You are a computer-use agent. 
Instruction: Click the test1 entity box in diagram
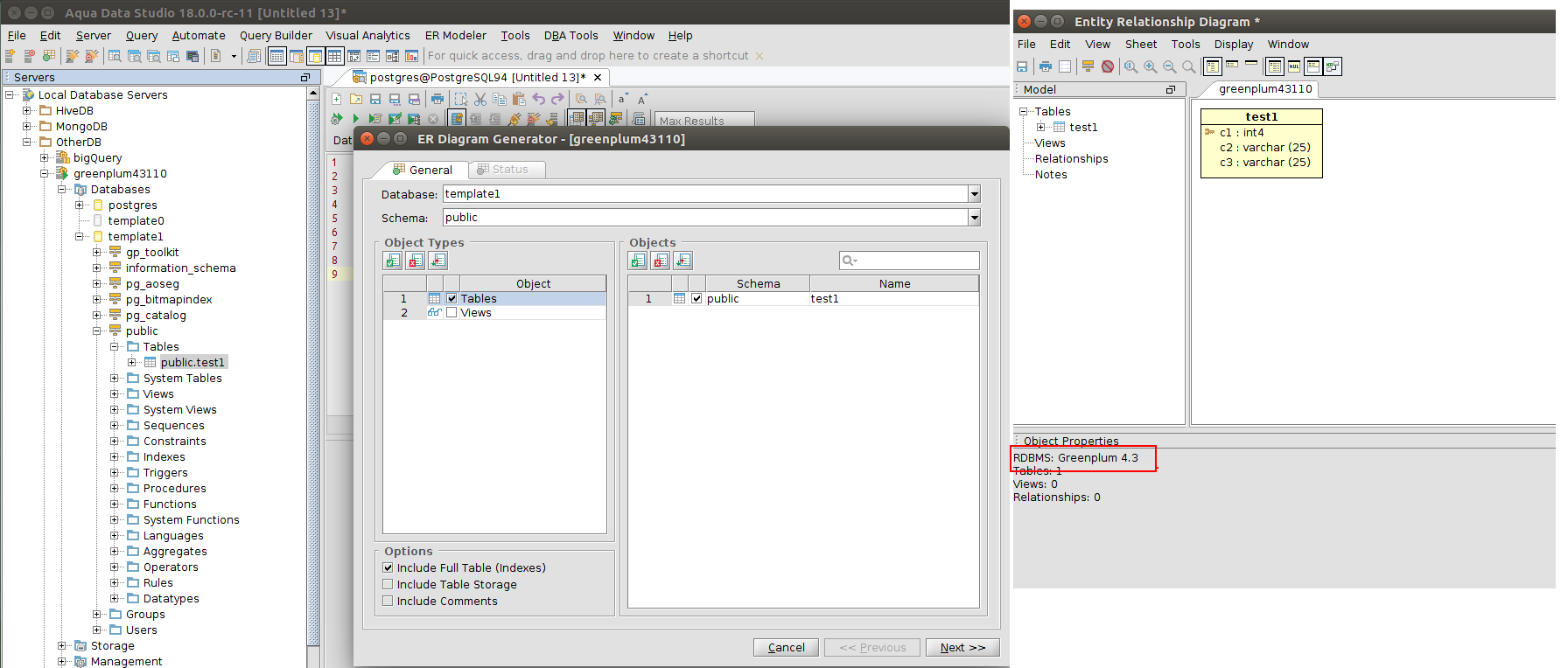pos(1261,143)
